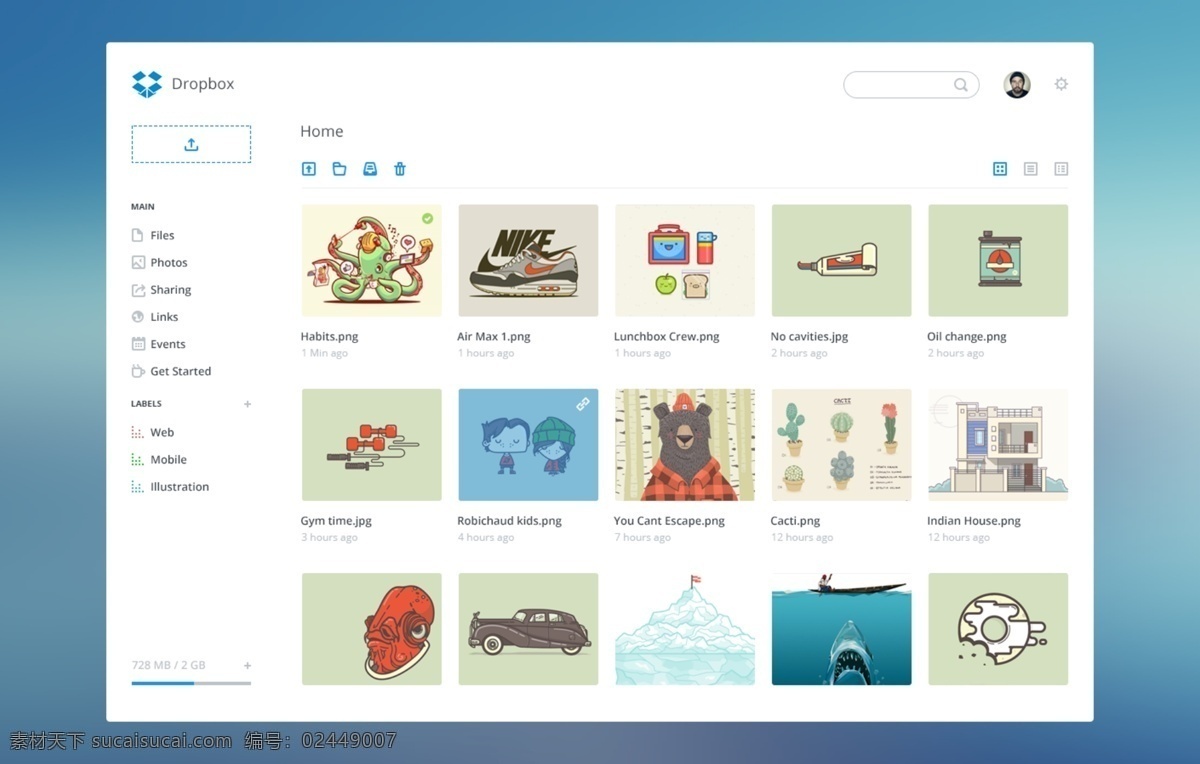Open the Air Max 1.png thumbnail
The height and width of the screenshot is (764, 1200).
click(x=528, y=261)
